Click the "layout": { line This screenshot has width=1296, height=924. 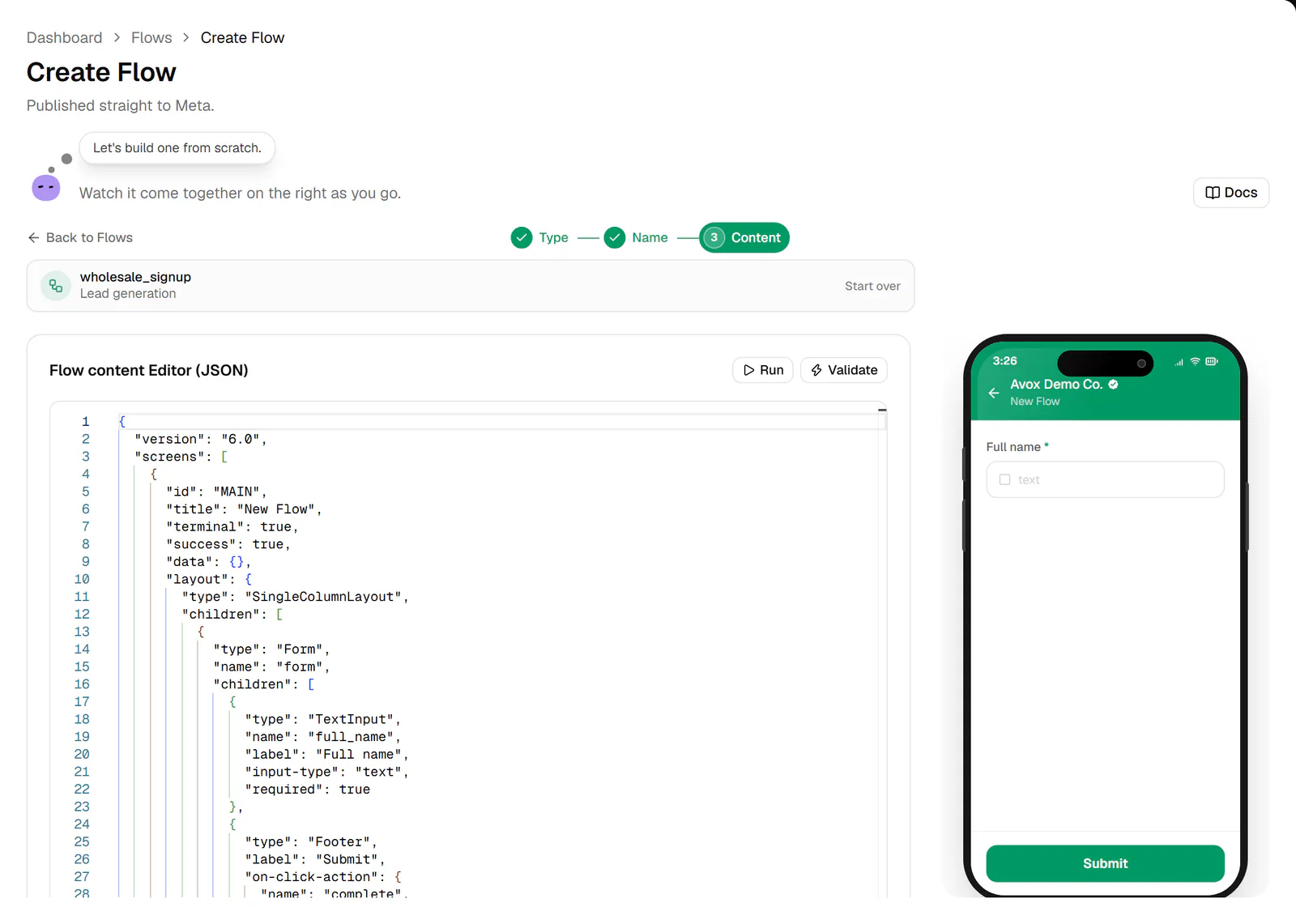[209, 579]
